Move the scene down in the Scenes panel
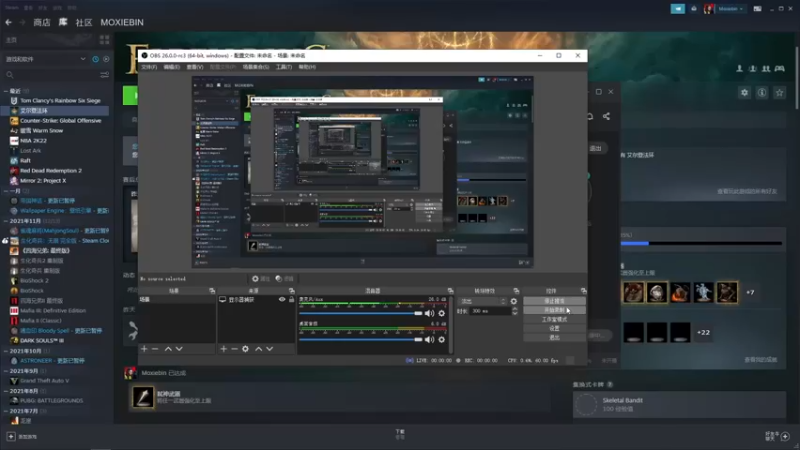 click(179, 349)
